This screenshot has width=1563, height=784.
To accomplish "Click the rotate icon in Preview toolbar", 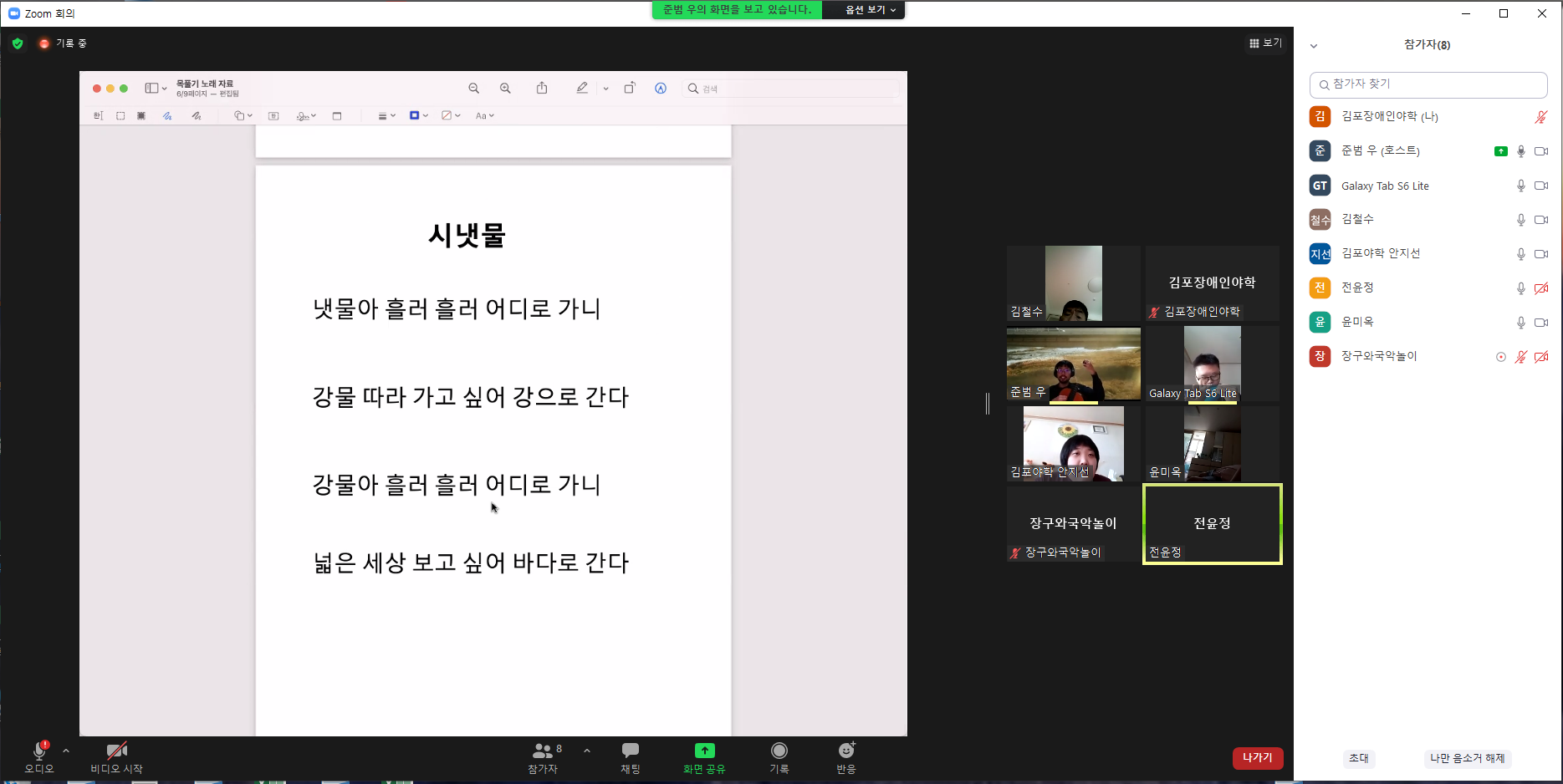I will coord(630,88).
